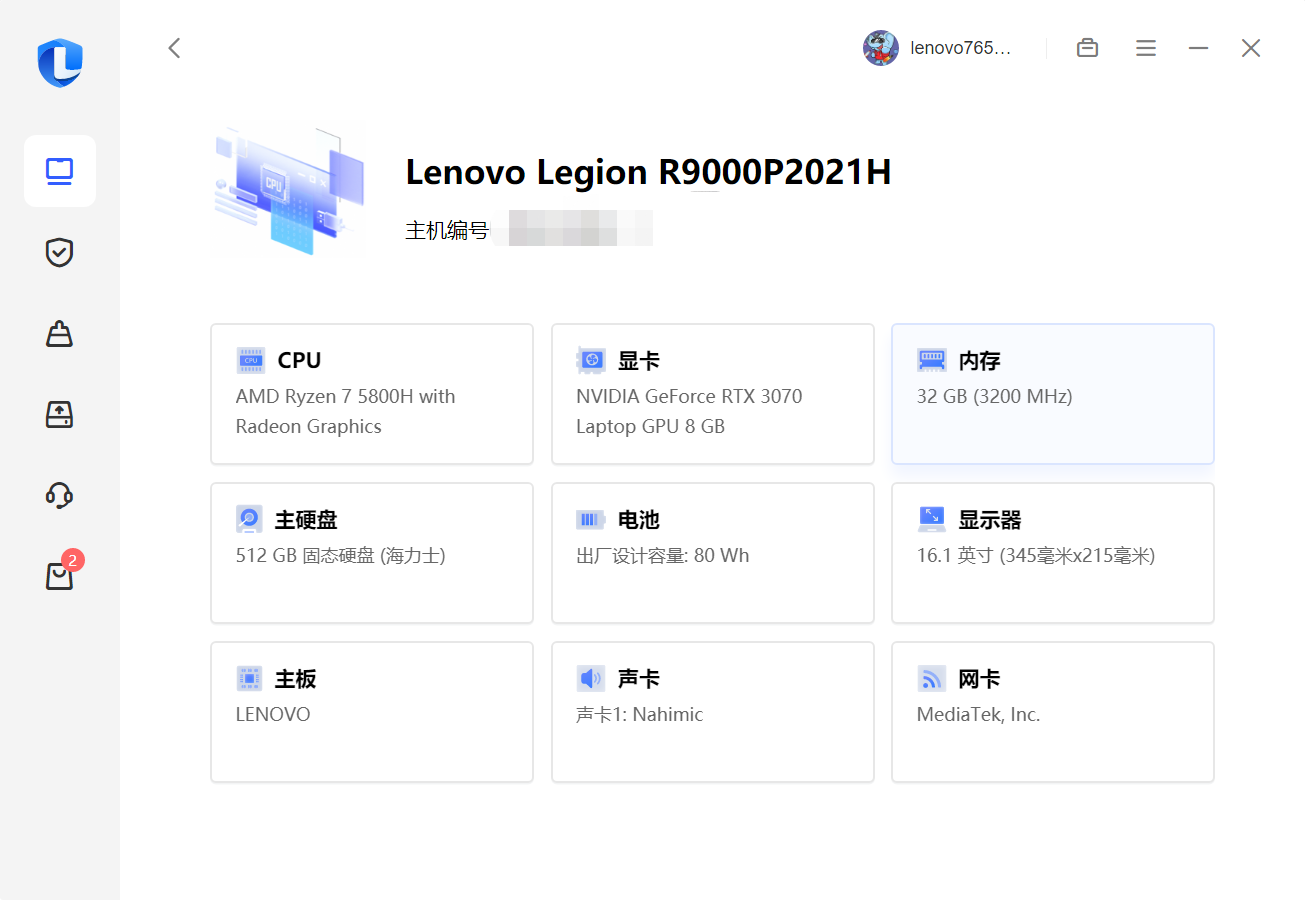Screen dimensions: 1305x900
Task: Open the 主板 card heading
Action: [x=296, y=679]
